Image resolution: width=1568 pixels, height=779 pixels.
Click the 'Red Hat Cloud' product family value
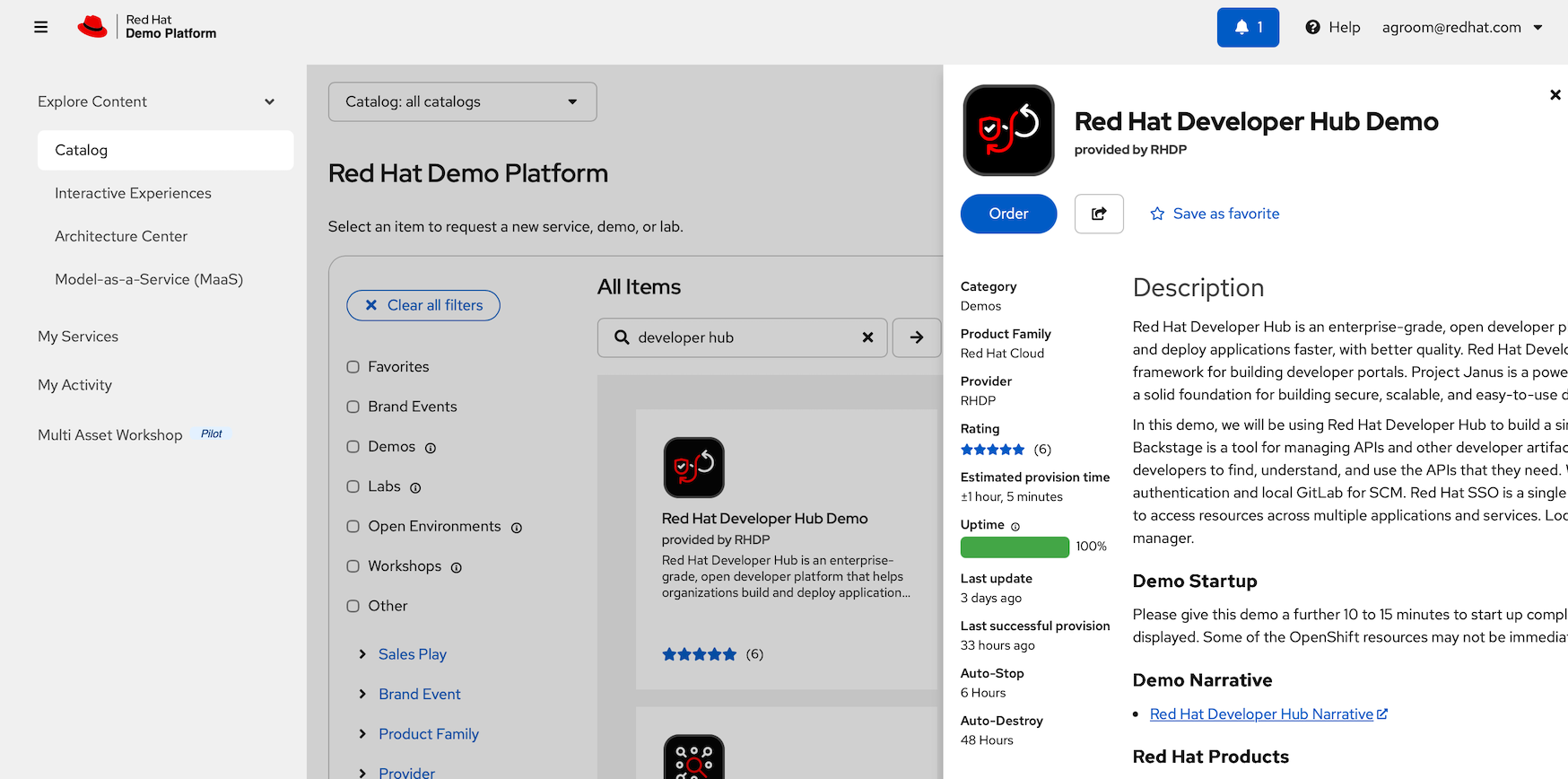pos(1002,353)
